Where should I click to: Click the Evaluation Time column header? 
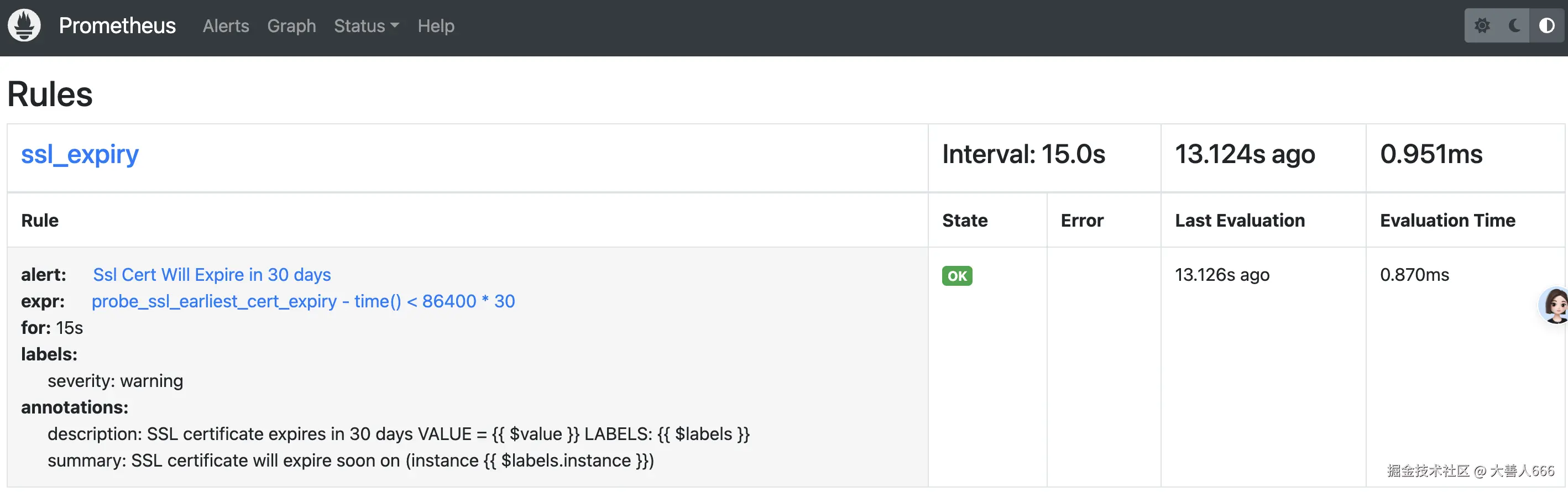[1447, 221]
